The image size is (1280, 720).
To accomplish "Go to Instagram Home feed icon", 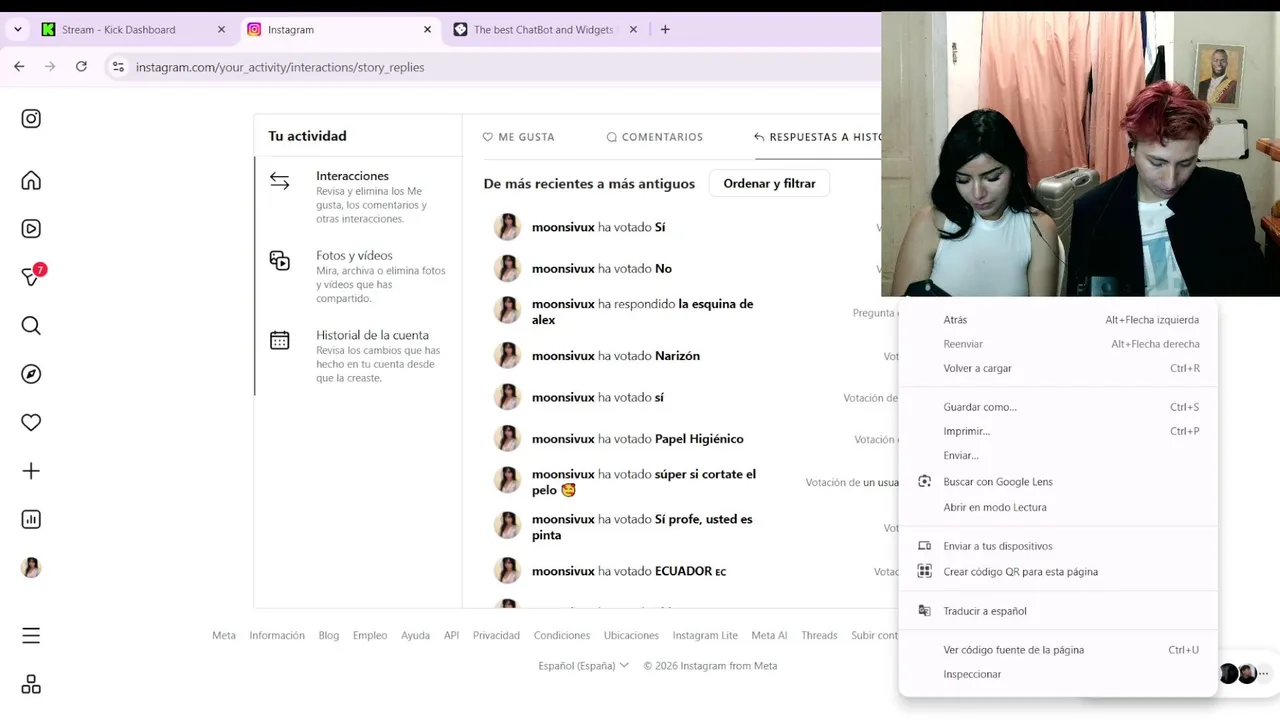I will (x=31, y=181).
